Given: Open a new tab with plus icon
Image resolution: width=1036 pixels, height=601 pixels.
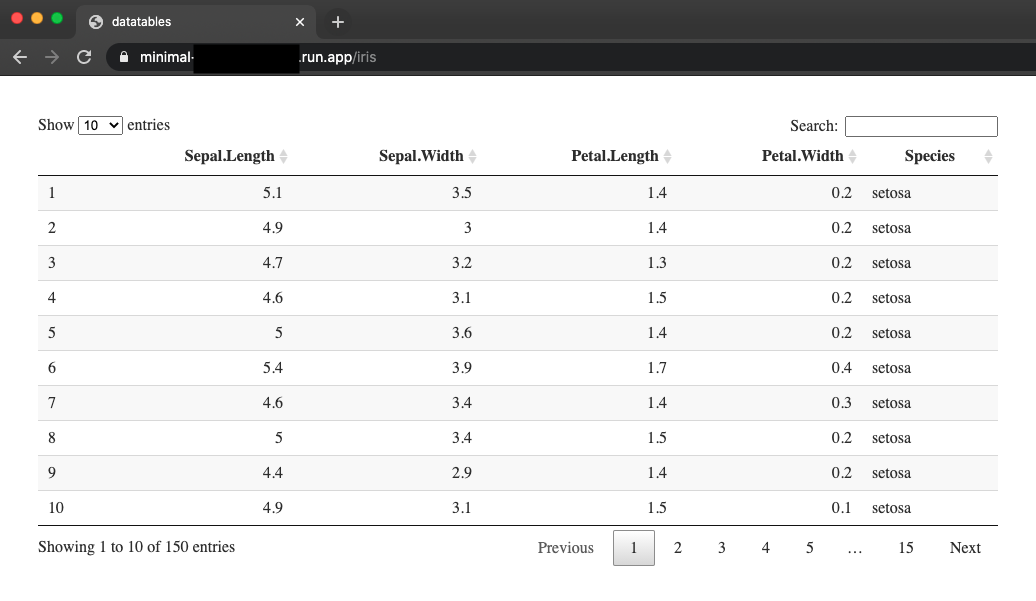Looking at the screenshot, I should (338, 22).
